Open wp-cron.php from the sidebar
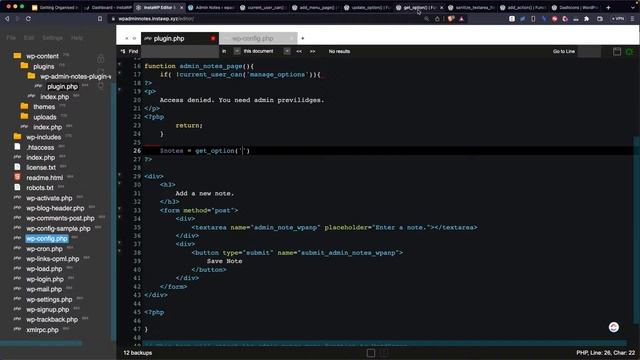Screen dimensions: 640x360 pos(44,249)
